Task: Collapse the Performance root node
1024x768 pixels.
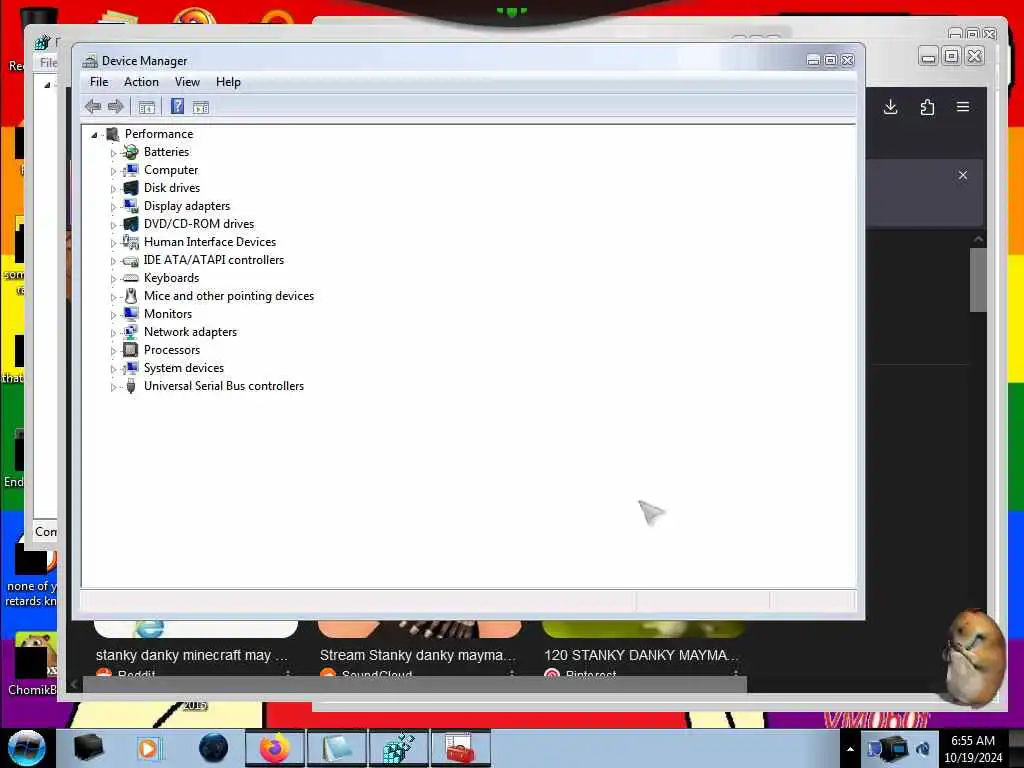Action: point(94,135)
